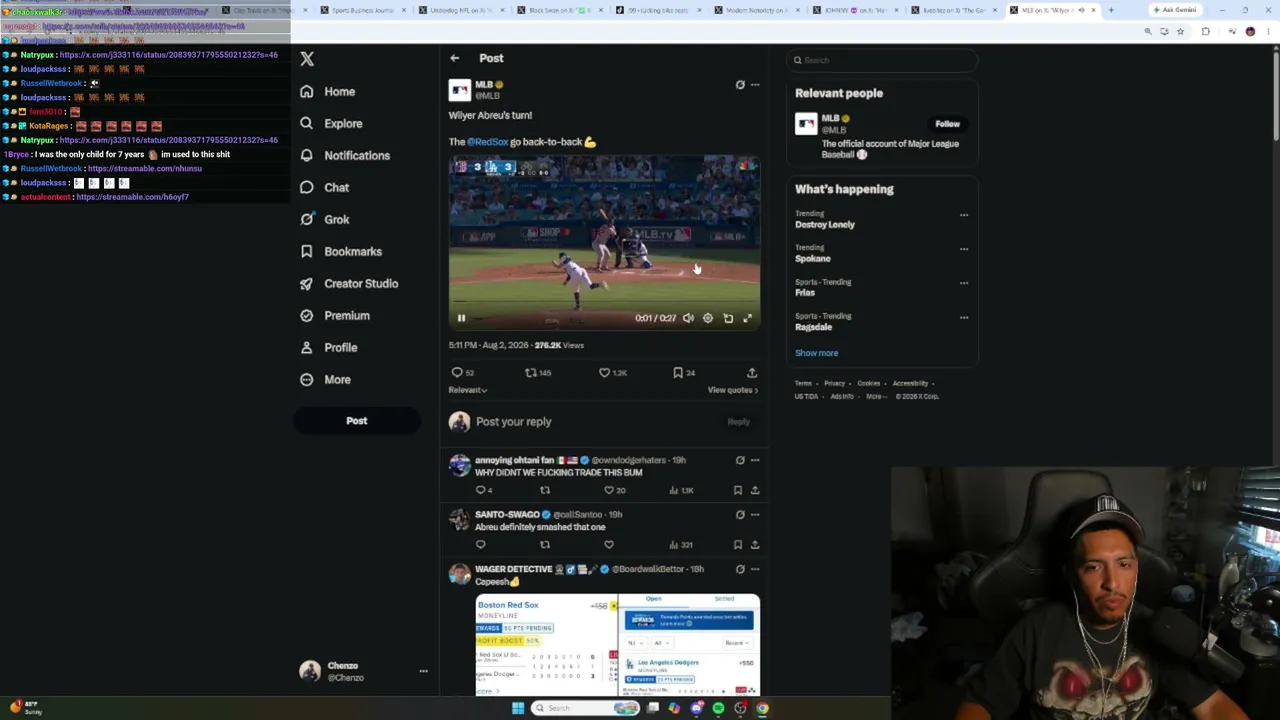Image resolution: width=1280 pixels, height=720 pixels.
Task: Open more options for Destroy Lonely trend
Action: click(964, 215)
